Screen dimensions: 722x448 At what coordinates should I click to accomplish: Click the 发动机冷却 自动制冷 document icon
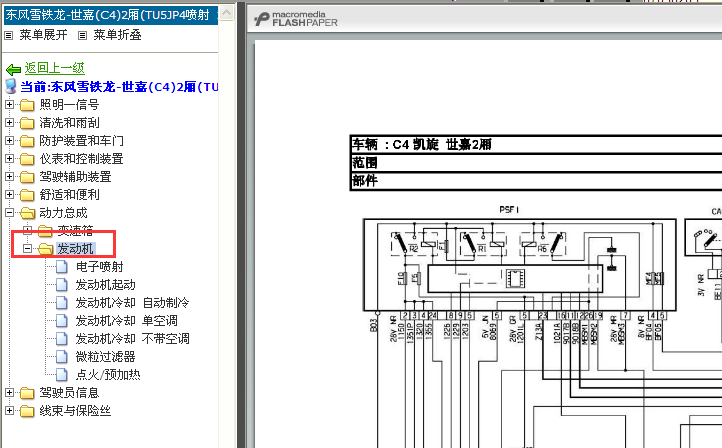[62, 303]
